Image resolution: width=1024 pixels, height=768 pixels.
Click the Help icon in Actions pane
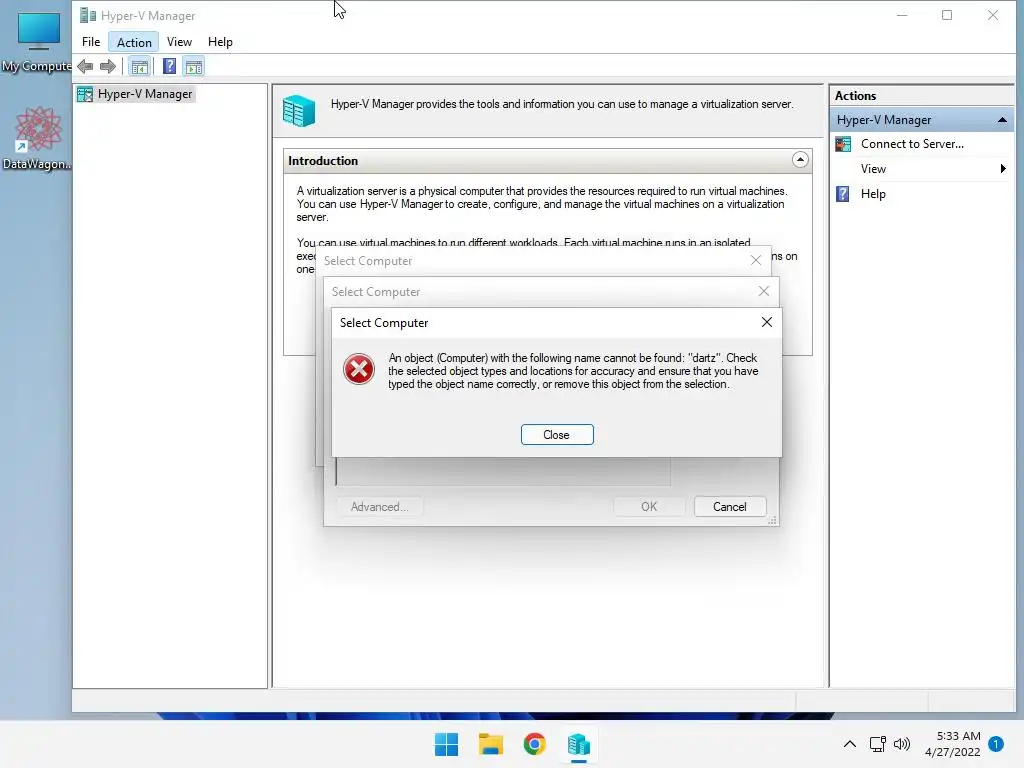[843, 194]
